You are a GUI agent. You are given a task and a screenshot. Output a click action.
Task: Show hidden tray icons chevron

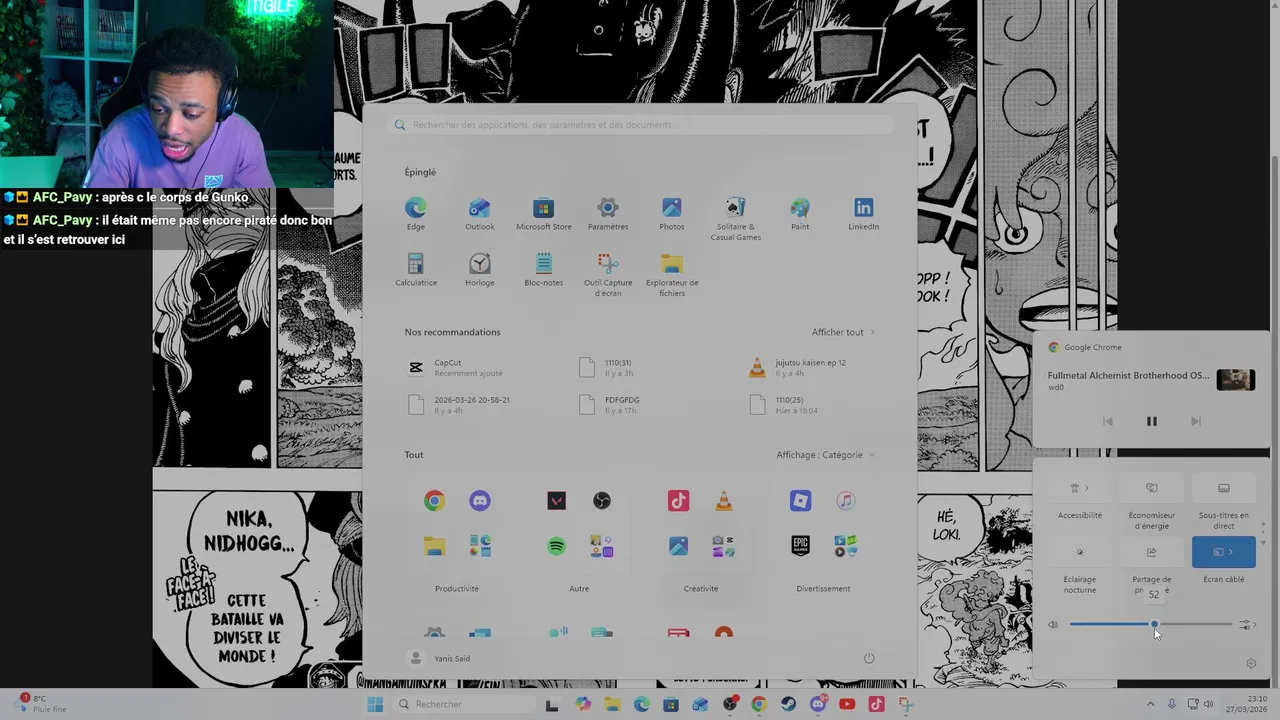click(1150, 704)
